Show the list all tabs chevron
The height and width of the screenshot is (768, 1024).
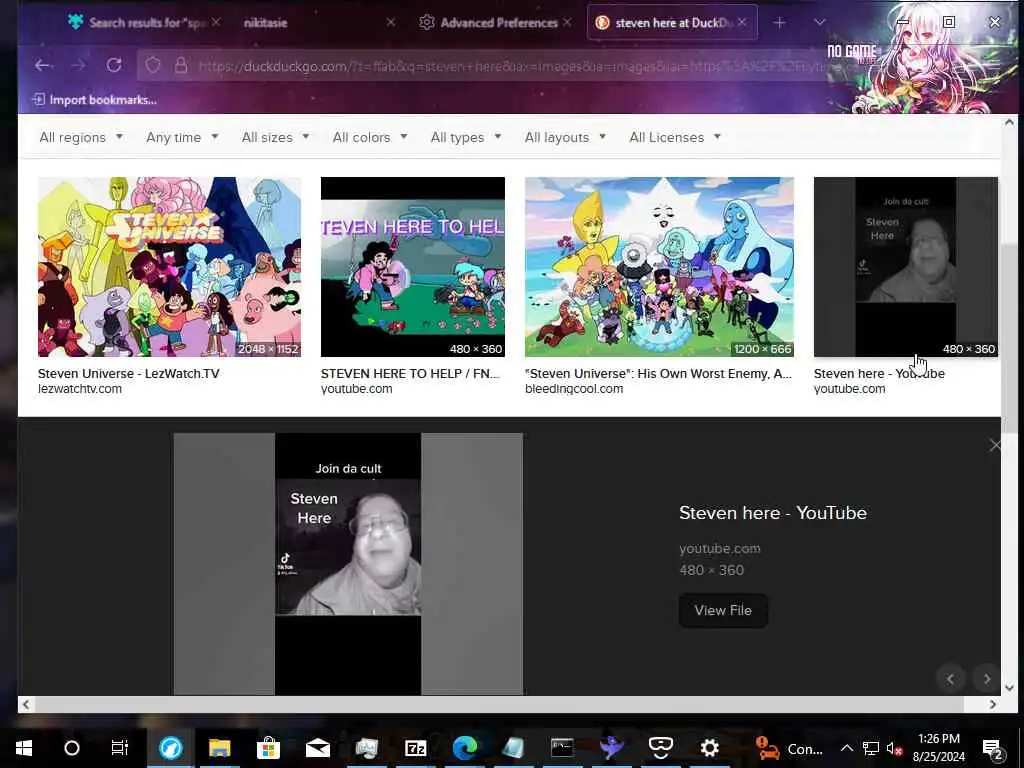pyautogui.click(x=820, y=23)
